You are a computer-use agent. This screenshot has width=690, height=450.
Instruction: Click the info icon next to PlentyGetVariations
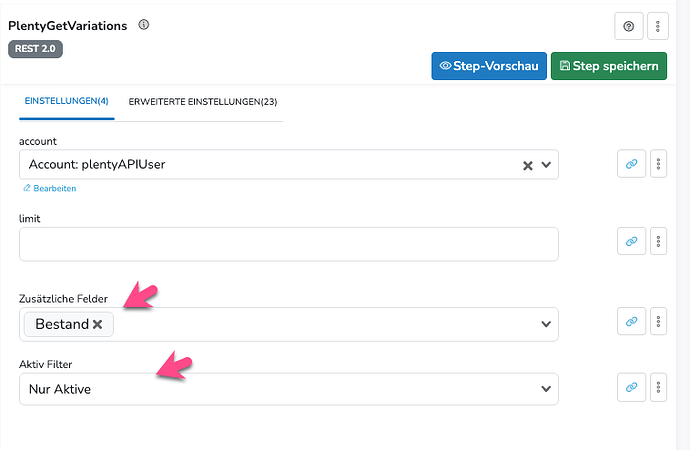[144, 25]
